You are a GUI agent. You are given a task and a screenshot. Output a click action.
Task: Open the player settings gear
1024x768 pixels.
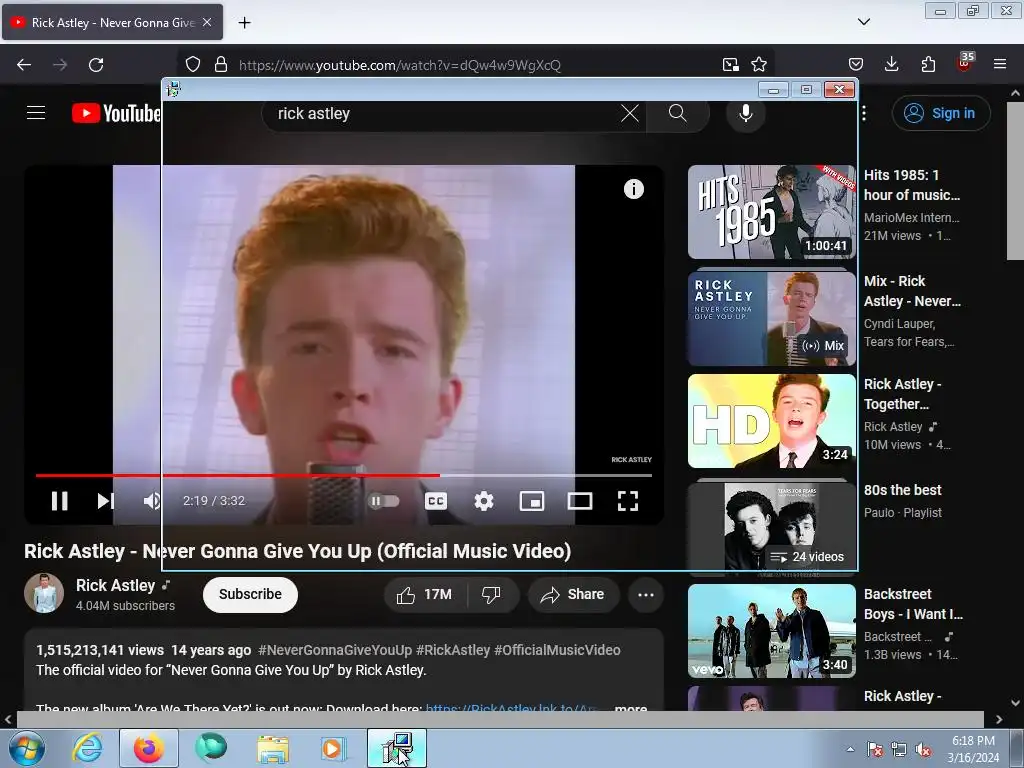tap(484, 501)
